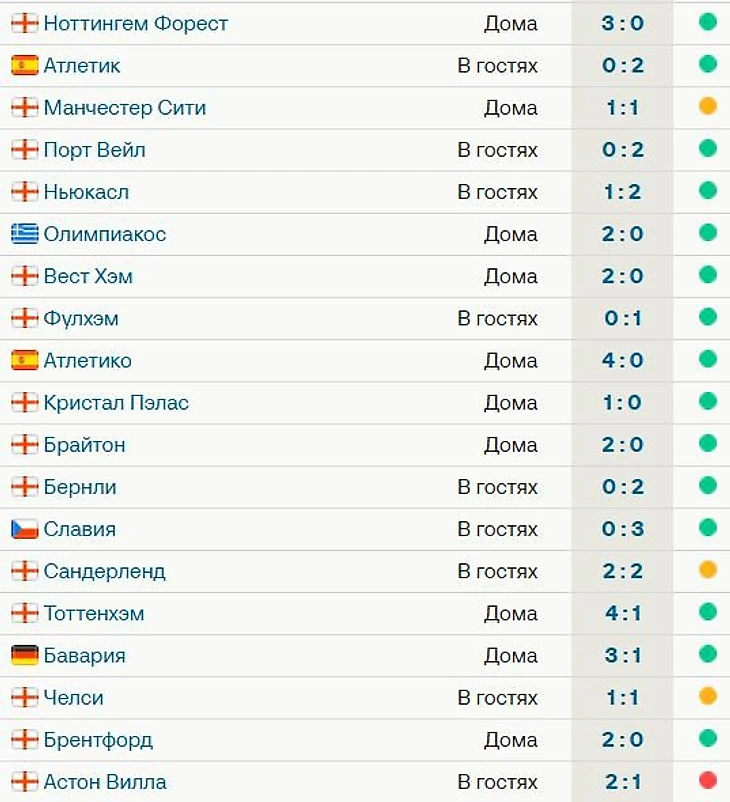
Task: Click the Germany flag beside Бавария
Action: click(x=25, y=655)
